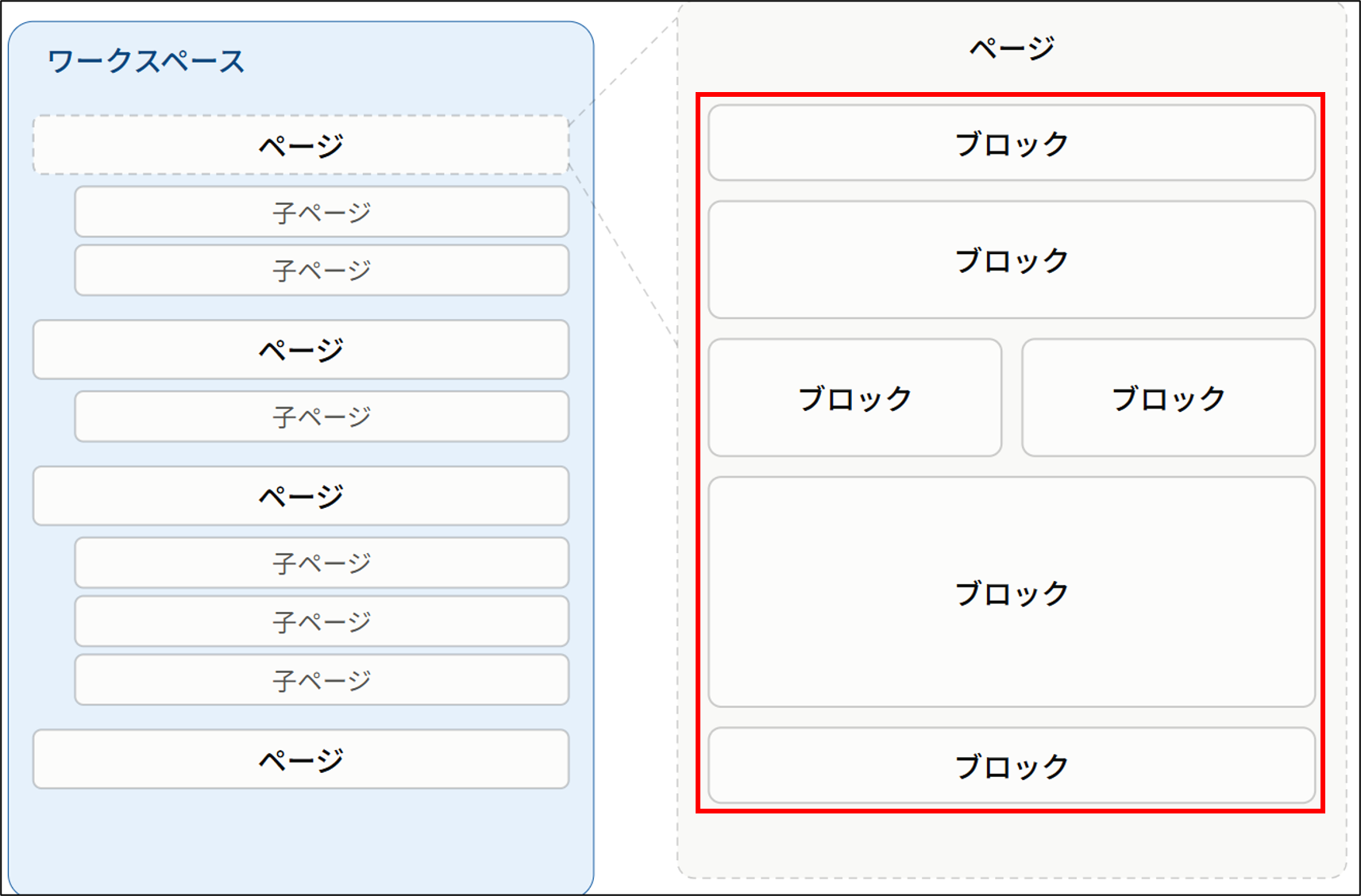Image resolution: width=1361 pixels, height=896 pixels.
Task: Select the second ページ box in workspace
Action: point(301,350)
